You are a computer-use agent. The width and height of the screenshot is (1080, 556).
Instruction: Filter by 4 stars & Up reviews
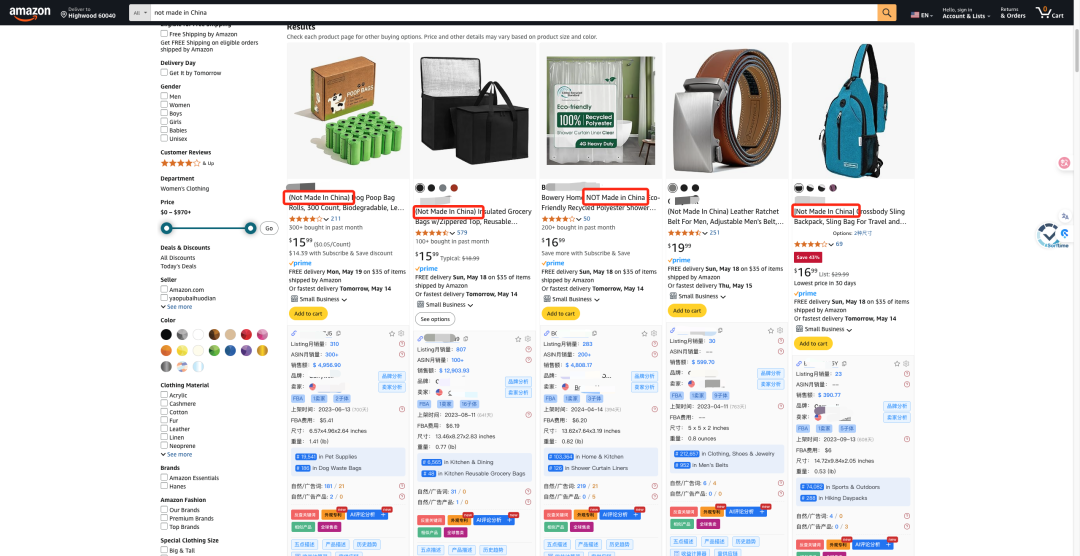point(187,163)
